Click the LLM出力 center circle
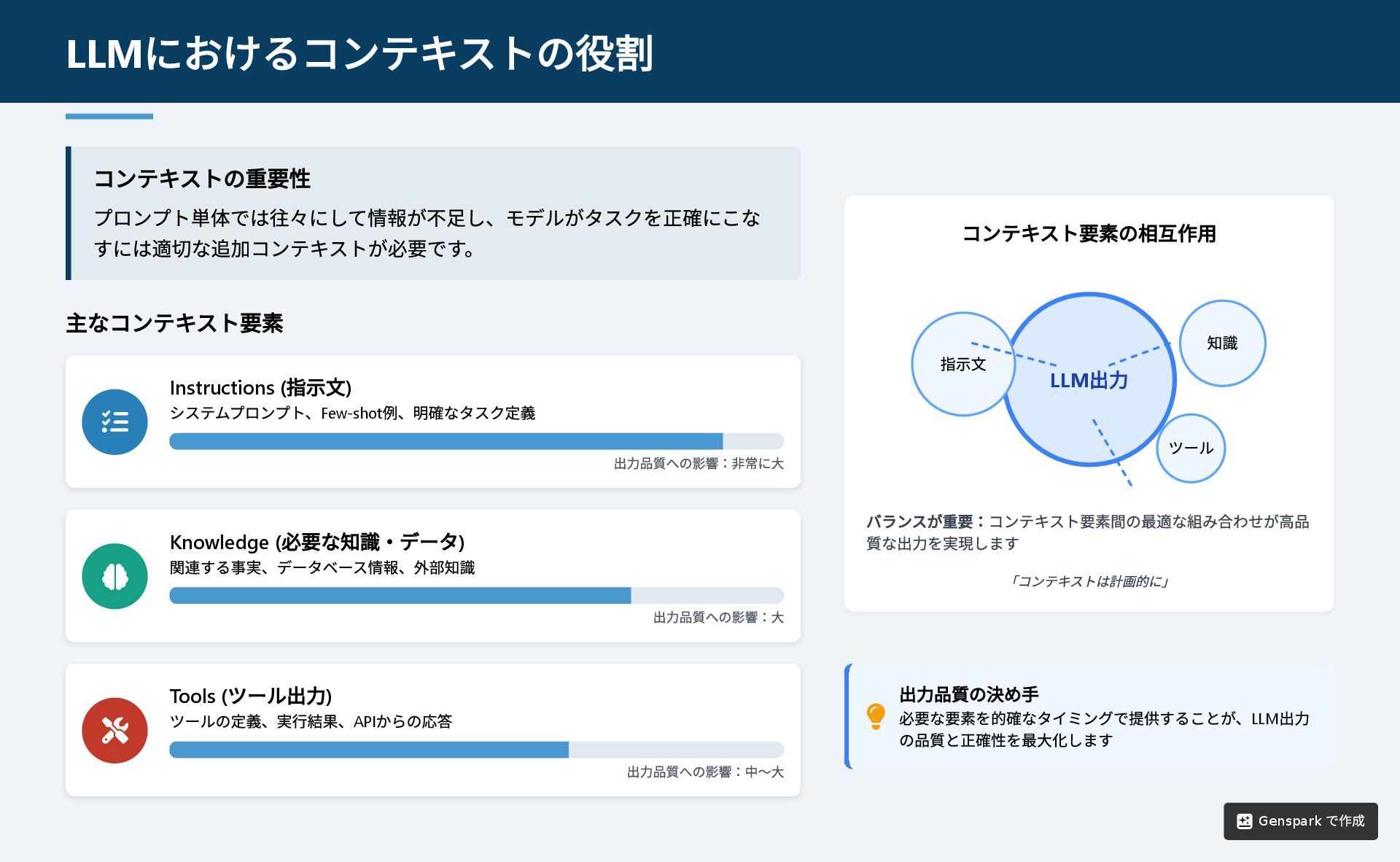Viewport: 1400px width, 862px height. click(x=1089, y=379)
